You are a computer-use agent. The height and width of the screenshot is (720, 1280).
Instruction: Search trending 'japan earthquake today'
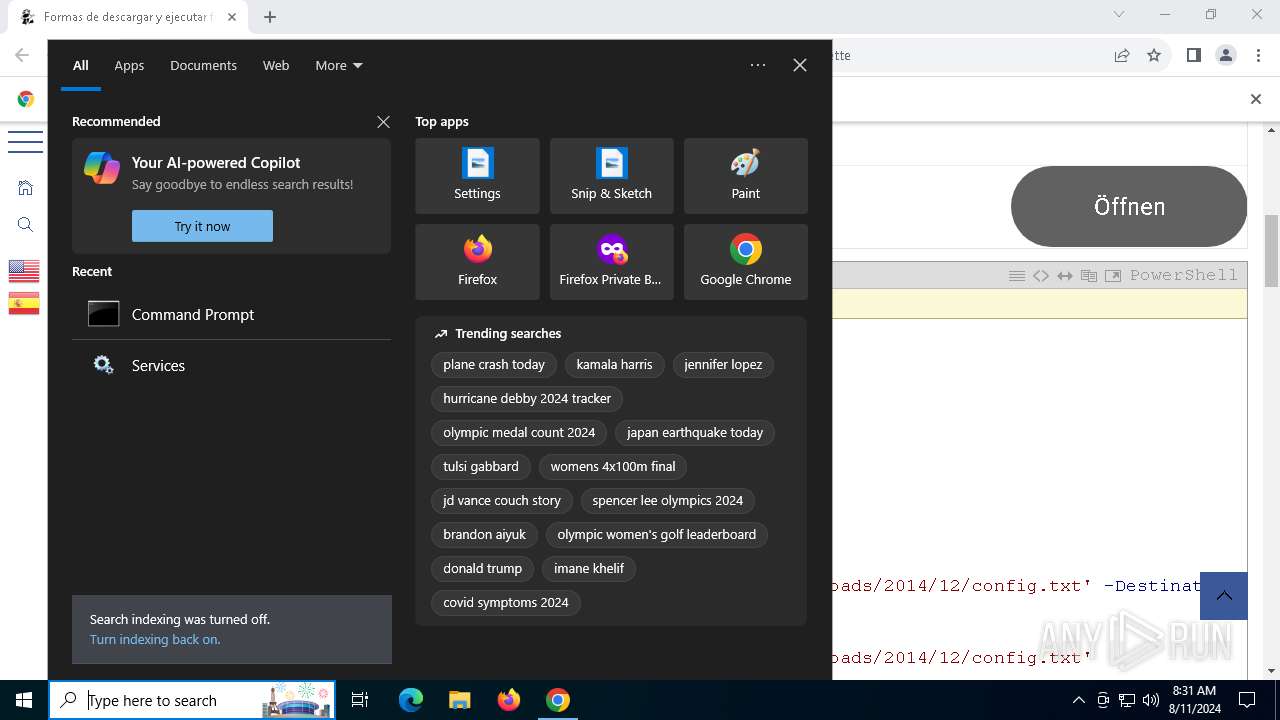click(x=695, y=433)
